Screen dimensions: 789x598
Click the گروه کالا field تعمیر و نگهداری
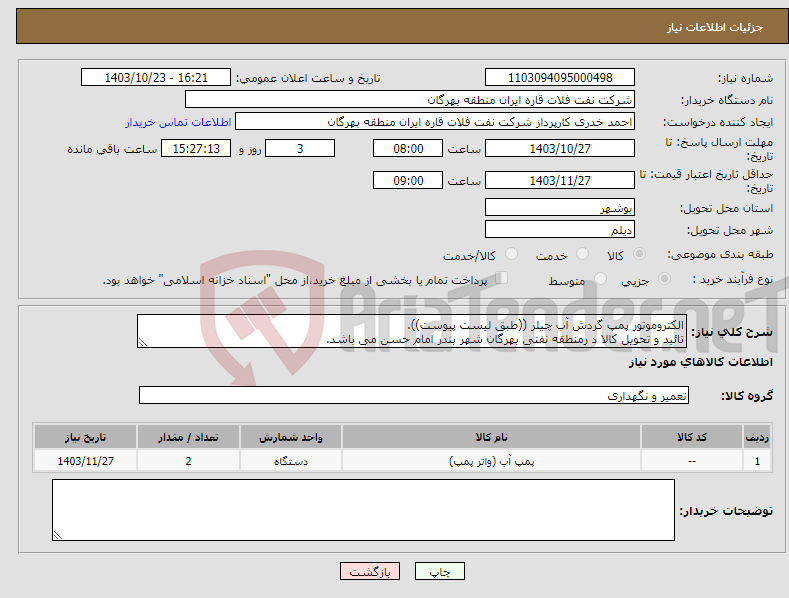414,395
